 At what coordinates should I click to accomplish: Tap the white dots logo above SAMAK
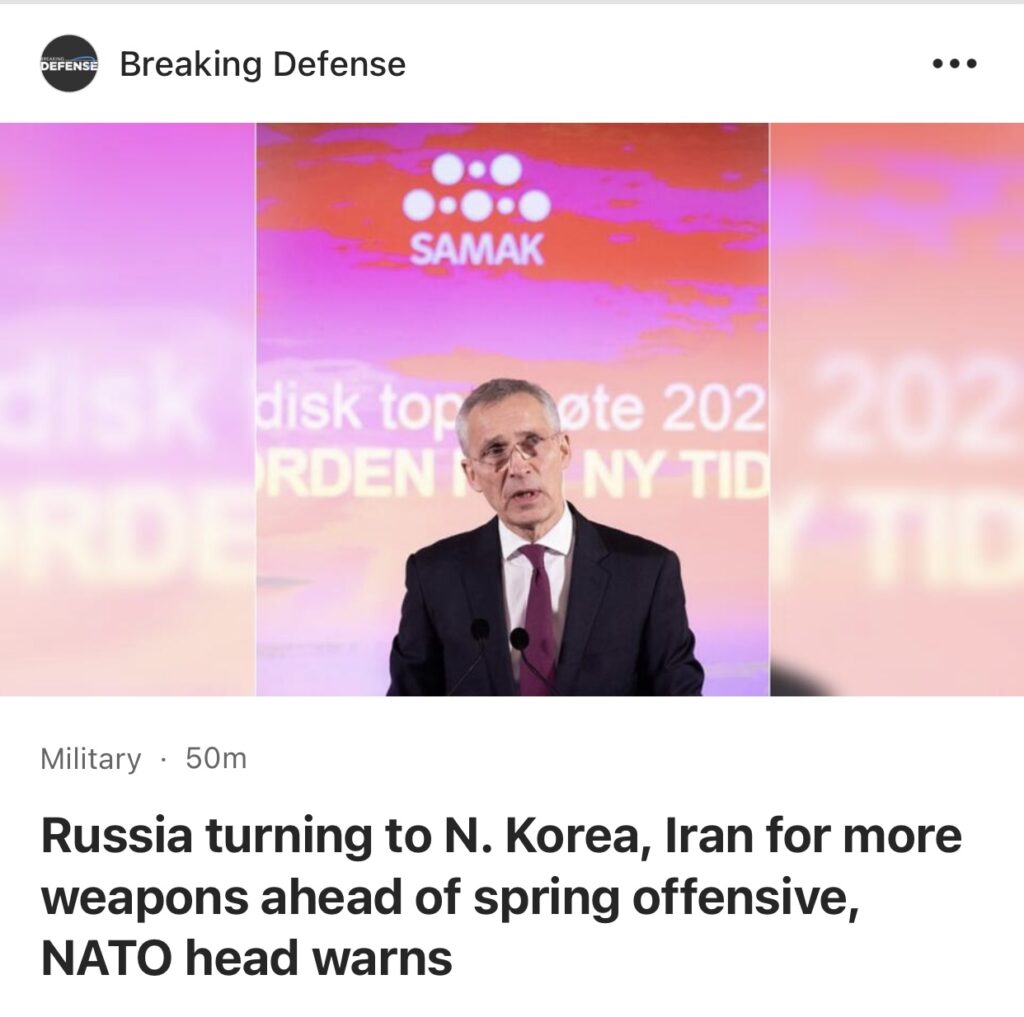[x=477, y=187]
